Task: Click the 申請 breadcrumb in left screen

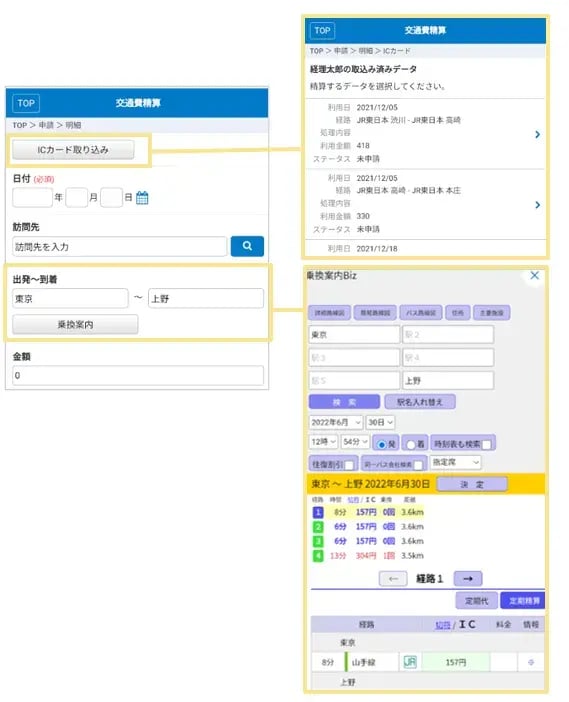Action: (46, 125)
